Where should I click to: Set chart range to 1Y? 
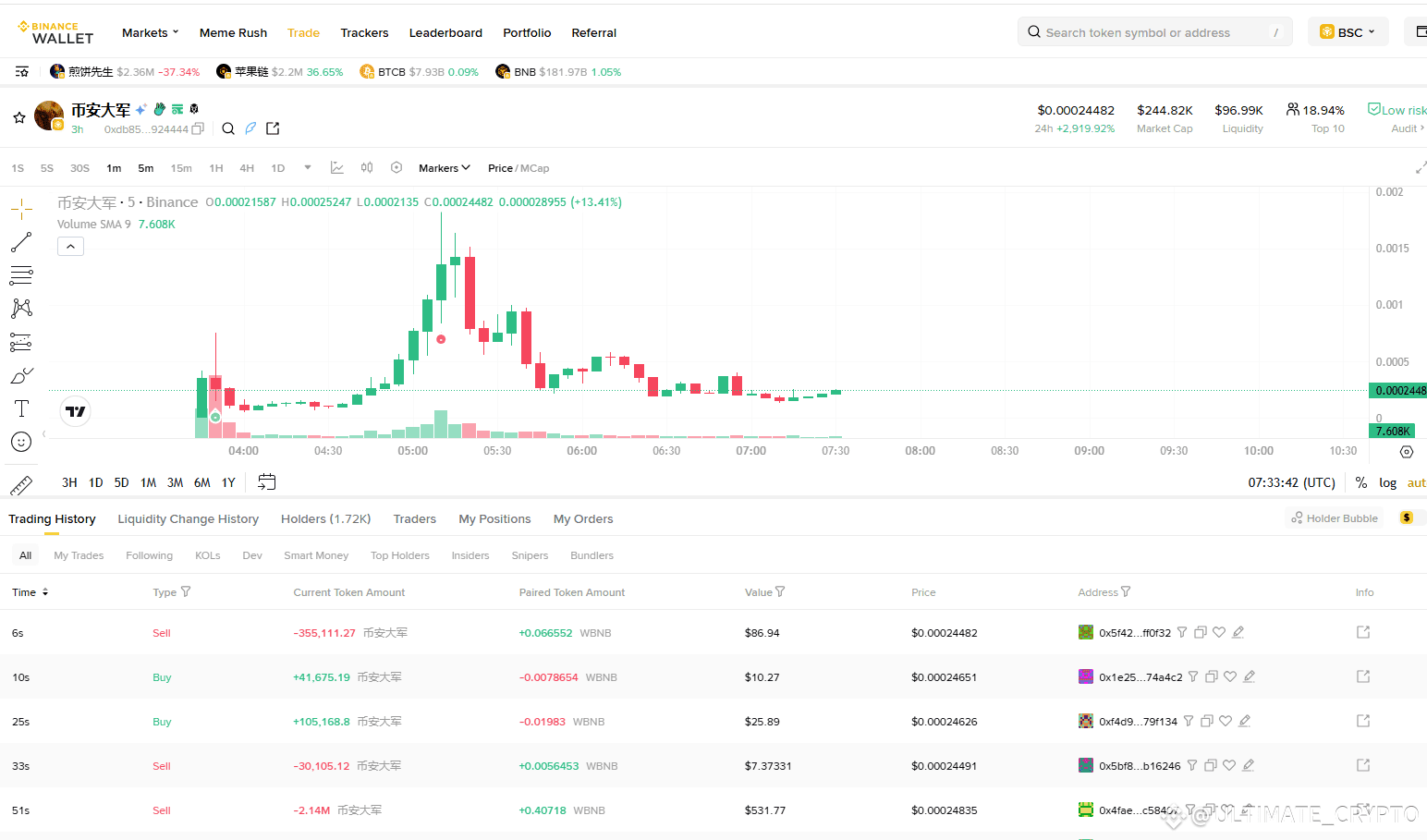[228, 482]
